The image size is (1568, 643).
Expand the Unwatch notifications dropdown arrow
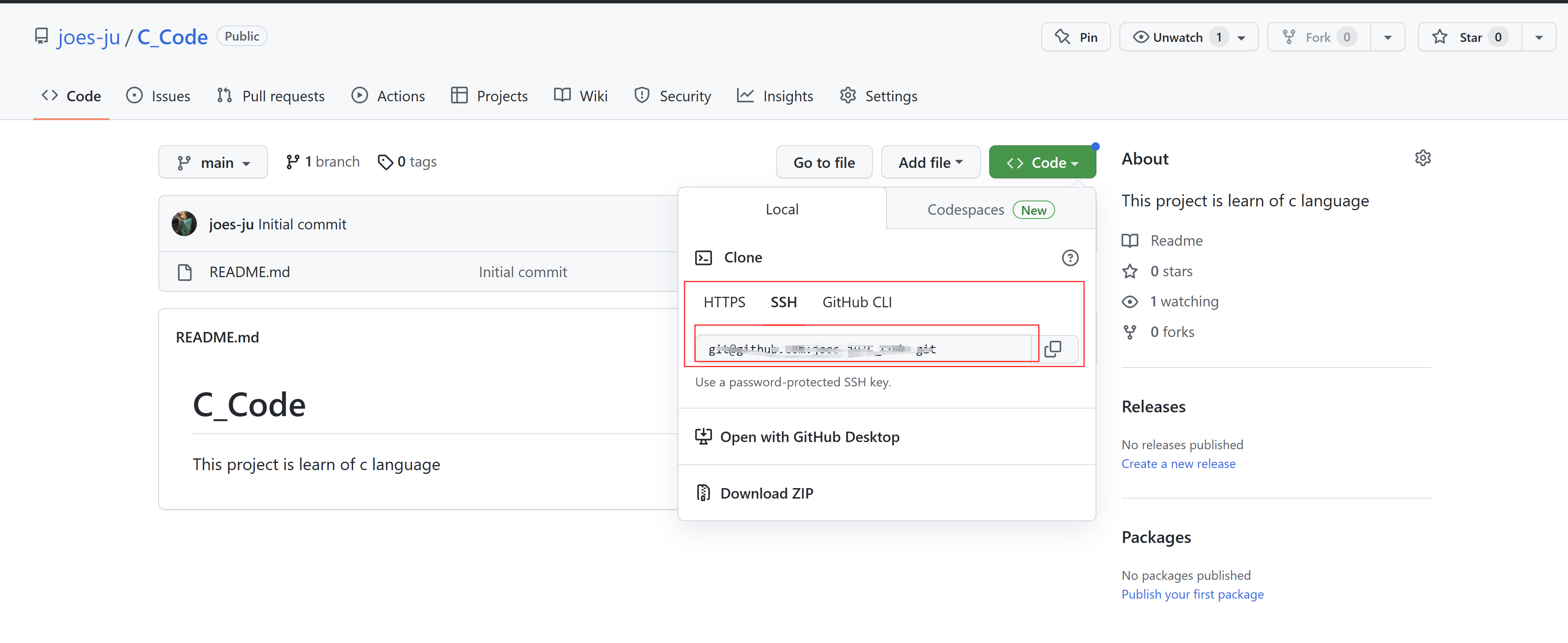coord(1242,38)
